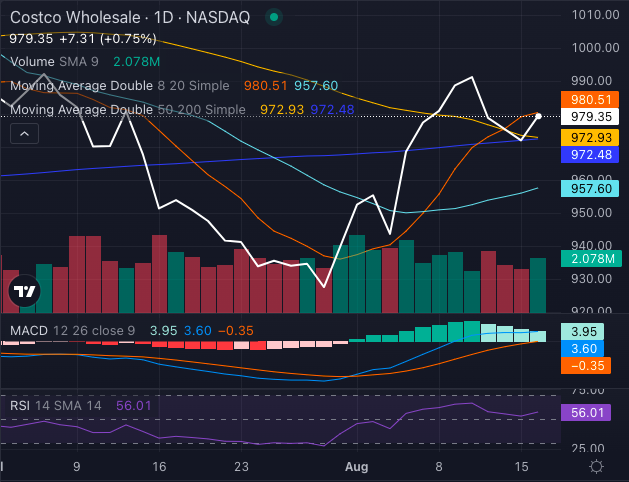Click the 23 date label on time axis
Image resolution: width=629 pixels, height=482 pixels.
pos(241,467)
